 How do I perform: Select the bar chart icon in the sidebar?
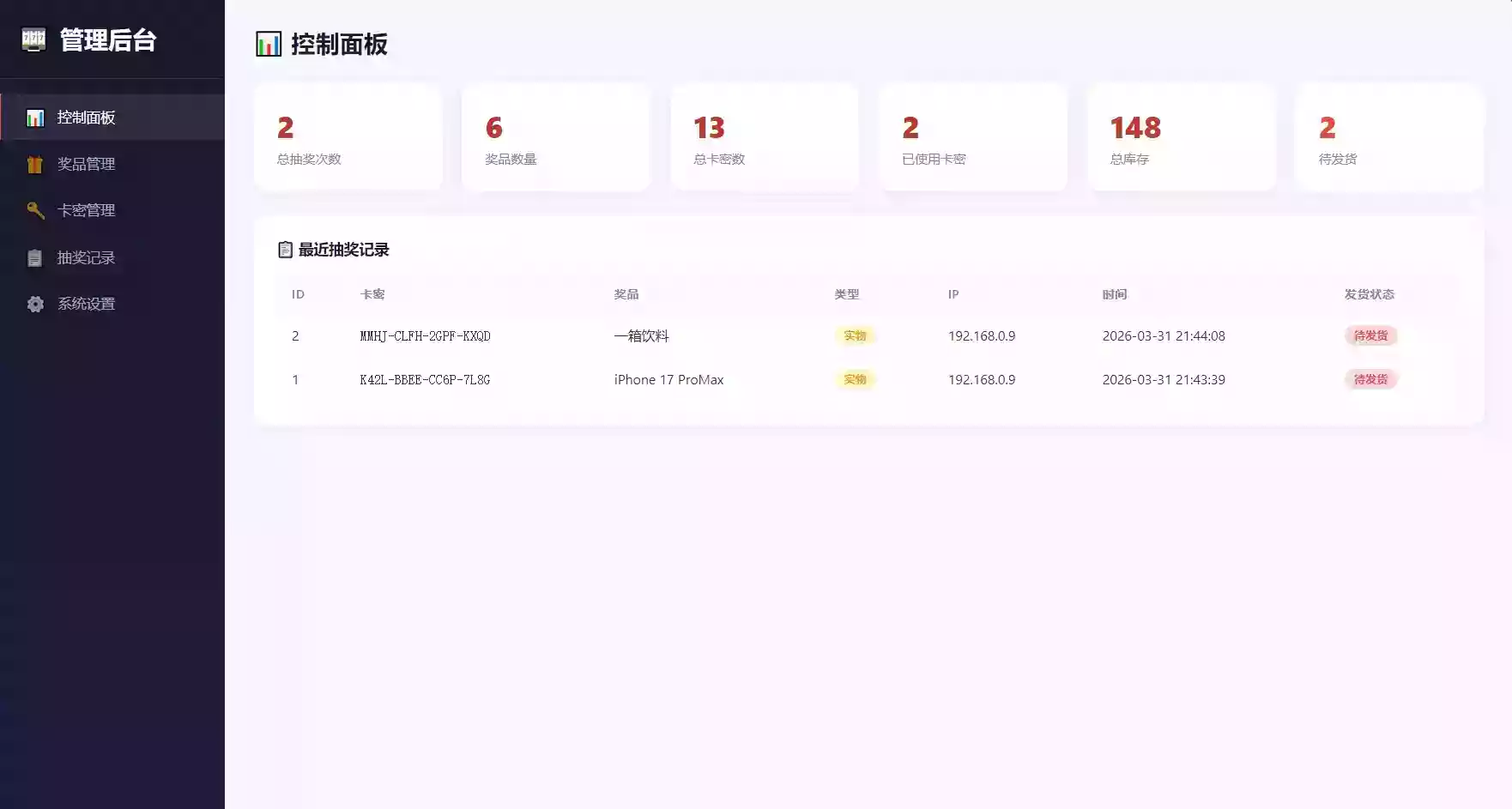coord(35,118)
